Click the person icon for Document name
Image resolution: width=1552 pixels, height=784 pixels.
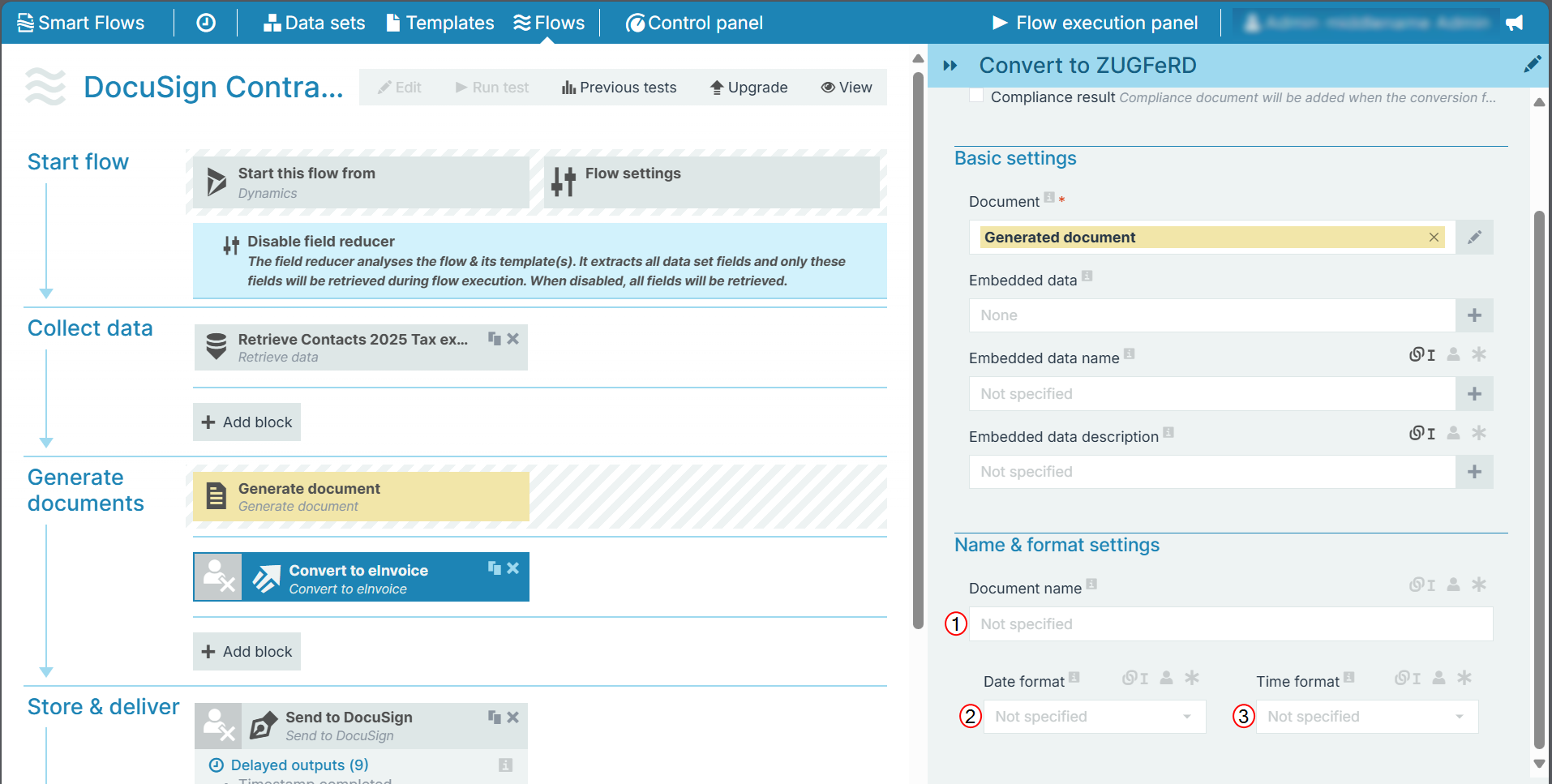(1453, 585)
